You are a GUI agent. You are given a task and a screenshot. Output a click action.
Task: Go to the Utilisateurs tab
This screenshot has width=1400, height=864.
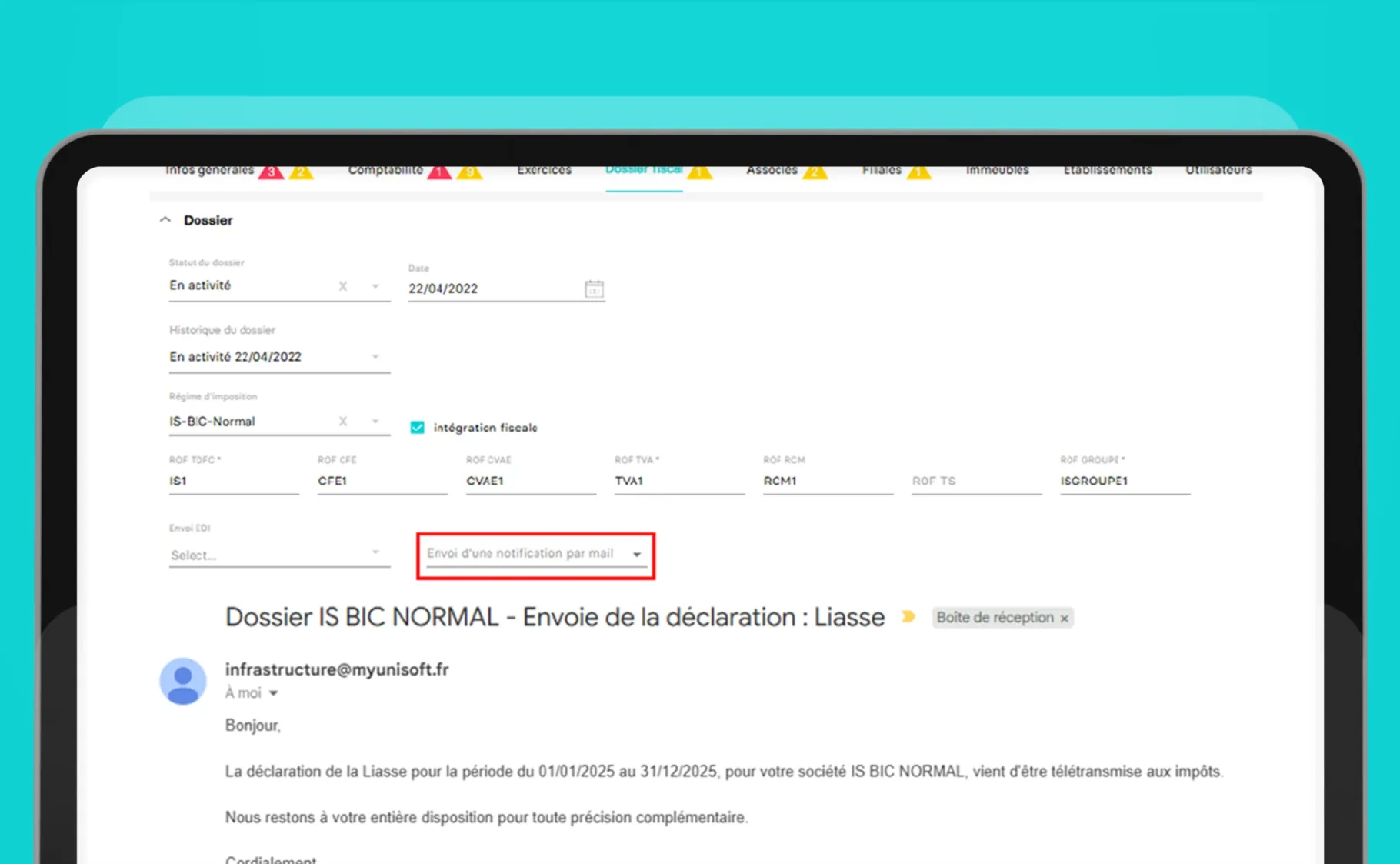pos(1218,171)
